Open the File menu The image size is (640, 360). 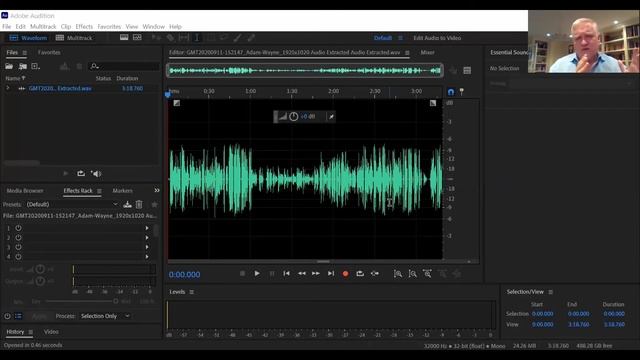click(7, 27)
